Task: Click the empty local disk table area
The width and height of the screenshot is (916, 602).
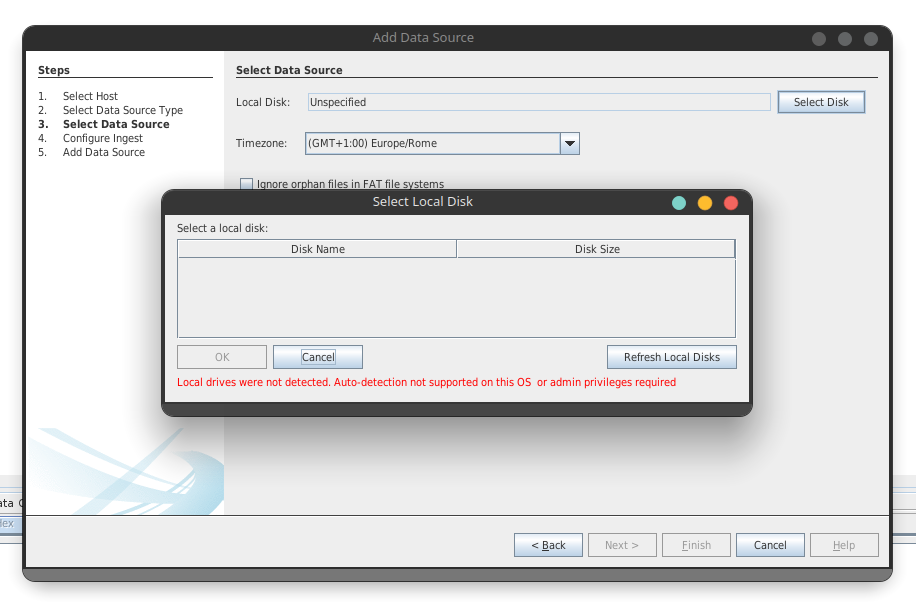Action: click(x=456, y=298)
